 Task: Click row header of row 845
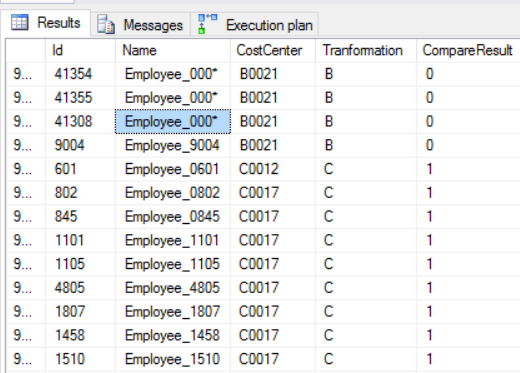25,216
